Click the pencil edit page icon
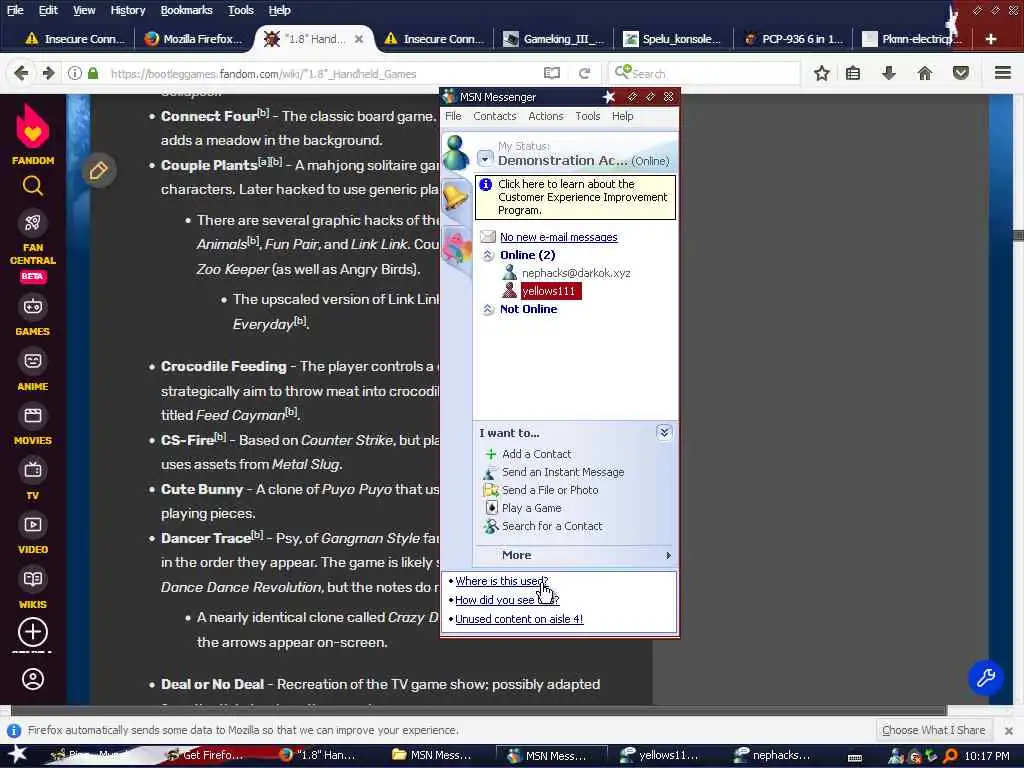The image size is (1024, 768). (x=99, y=170)
